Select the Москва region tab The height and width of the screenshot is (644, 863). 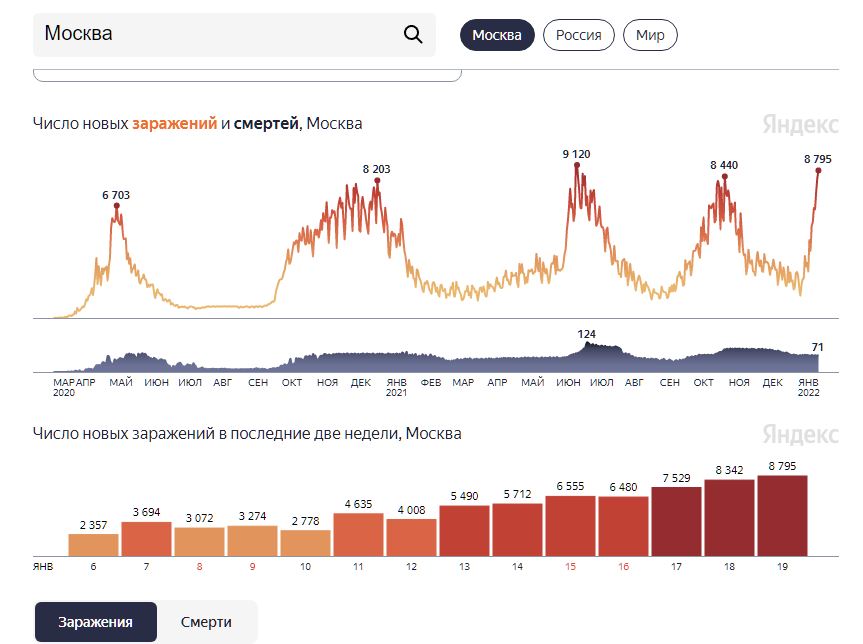click(497, 35)
